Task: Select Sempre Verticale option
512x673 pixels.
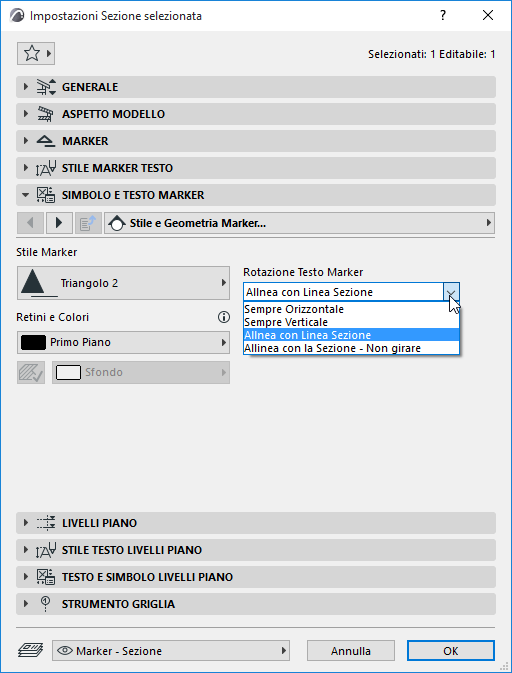Action: (x=351, y=322)
